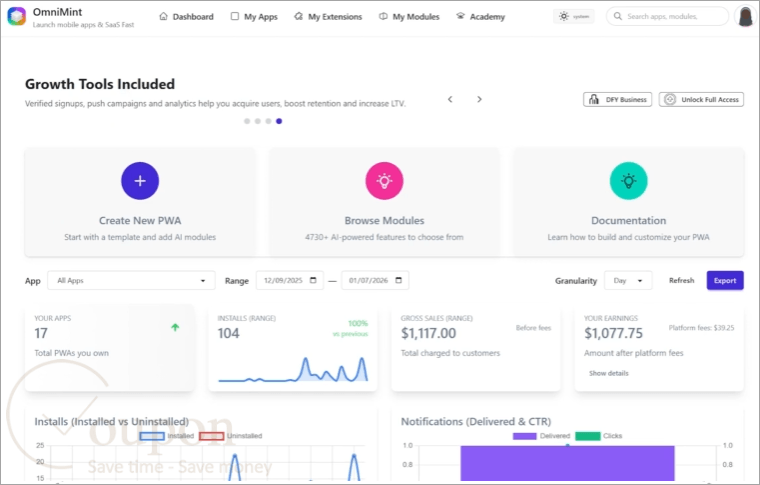760x485 pixels.
Task: Click Notifications (Delivered & CTR) chart title
Action: point(476,422)
